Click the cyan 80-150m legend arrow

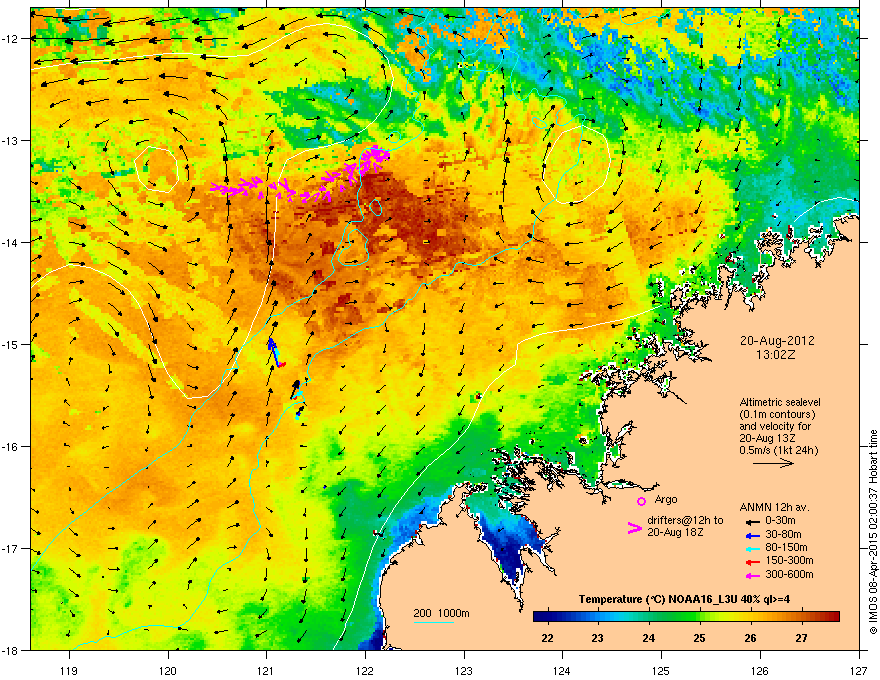(753, 548)
